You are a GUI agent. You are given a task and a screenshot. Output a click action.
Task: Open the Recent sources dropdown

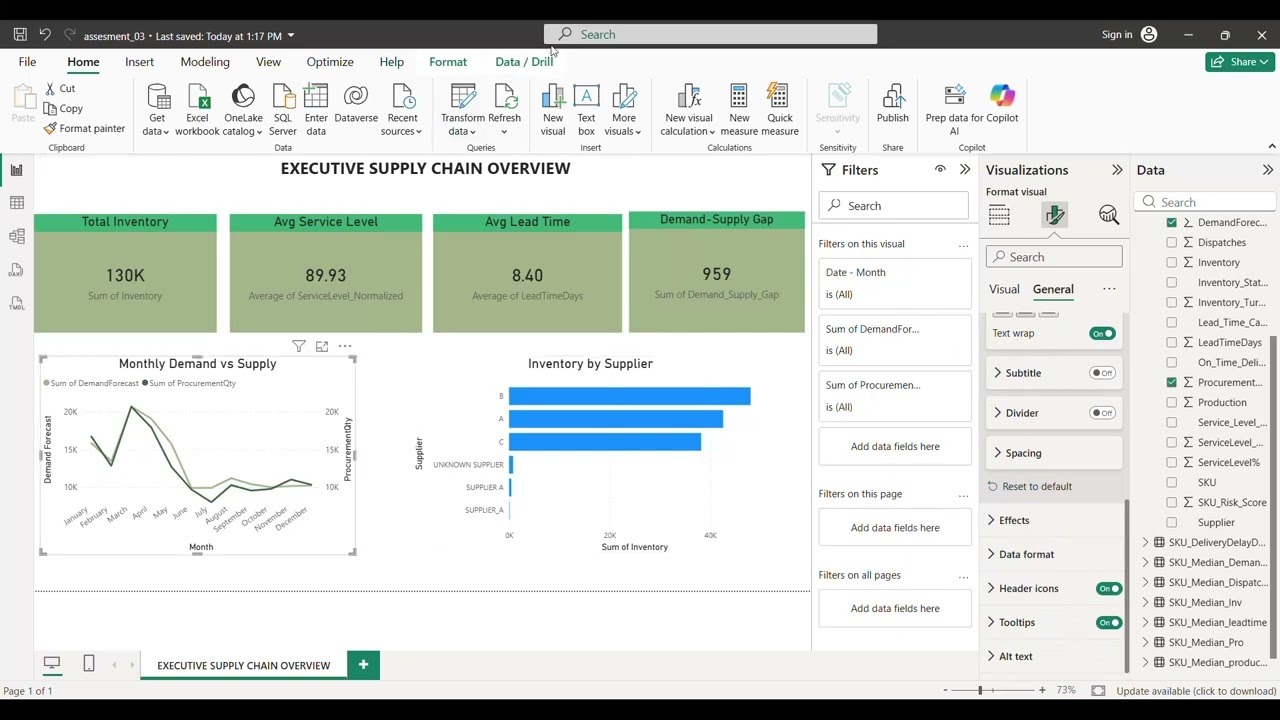tap(402, 110)
